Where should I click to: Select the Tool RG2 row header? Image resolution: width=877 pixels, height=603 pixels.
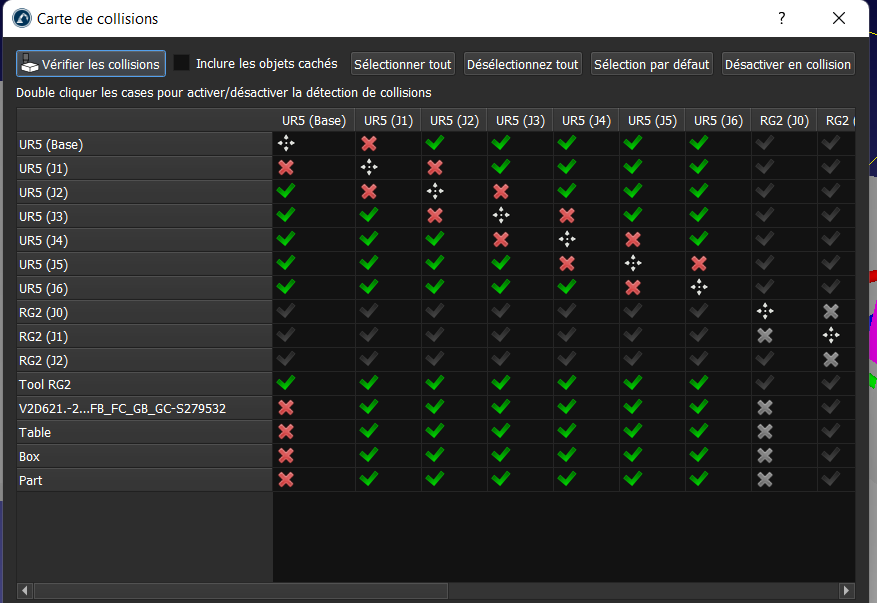144,384
